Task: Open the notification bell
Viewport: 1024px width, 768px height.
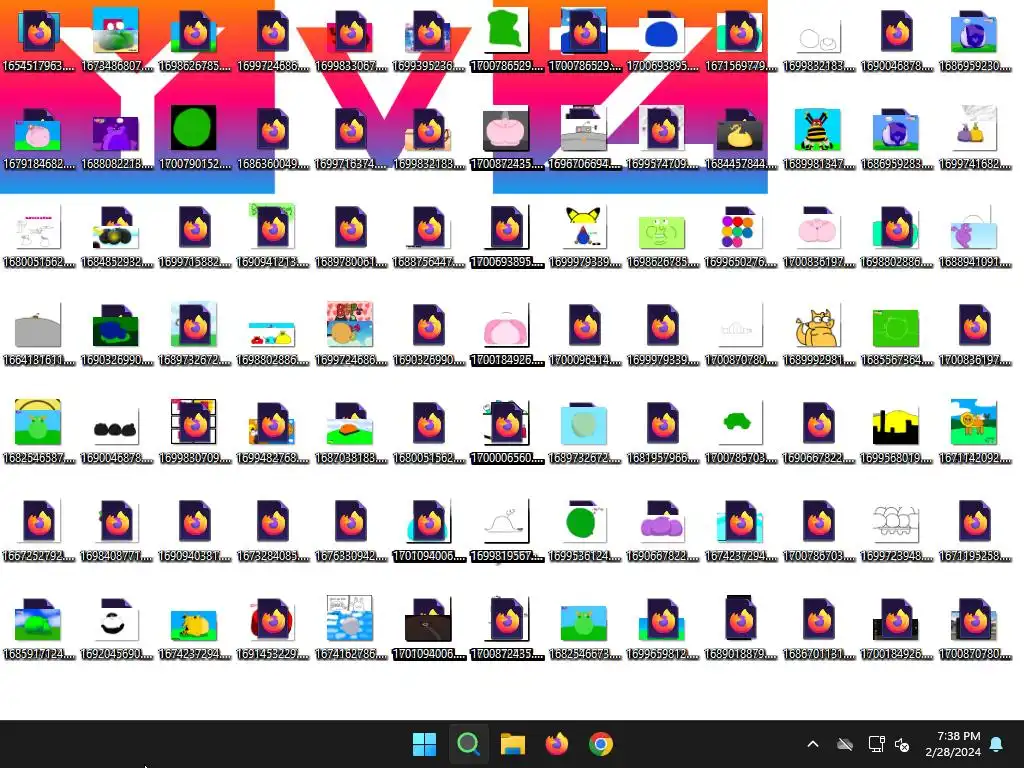Action: 997,744
